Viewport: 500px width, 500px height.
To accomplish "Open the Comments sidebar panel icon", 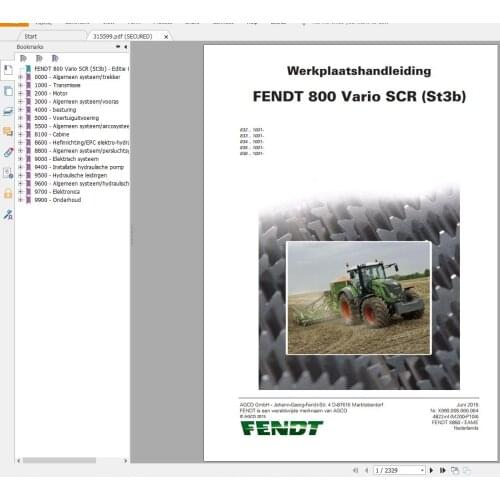I will click(x=8, y=132).
